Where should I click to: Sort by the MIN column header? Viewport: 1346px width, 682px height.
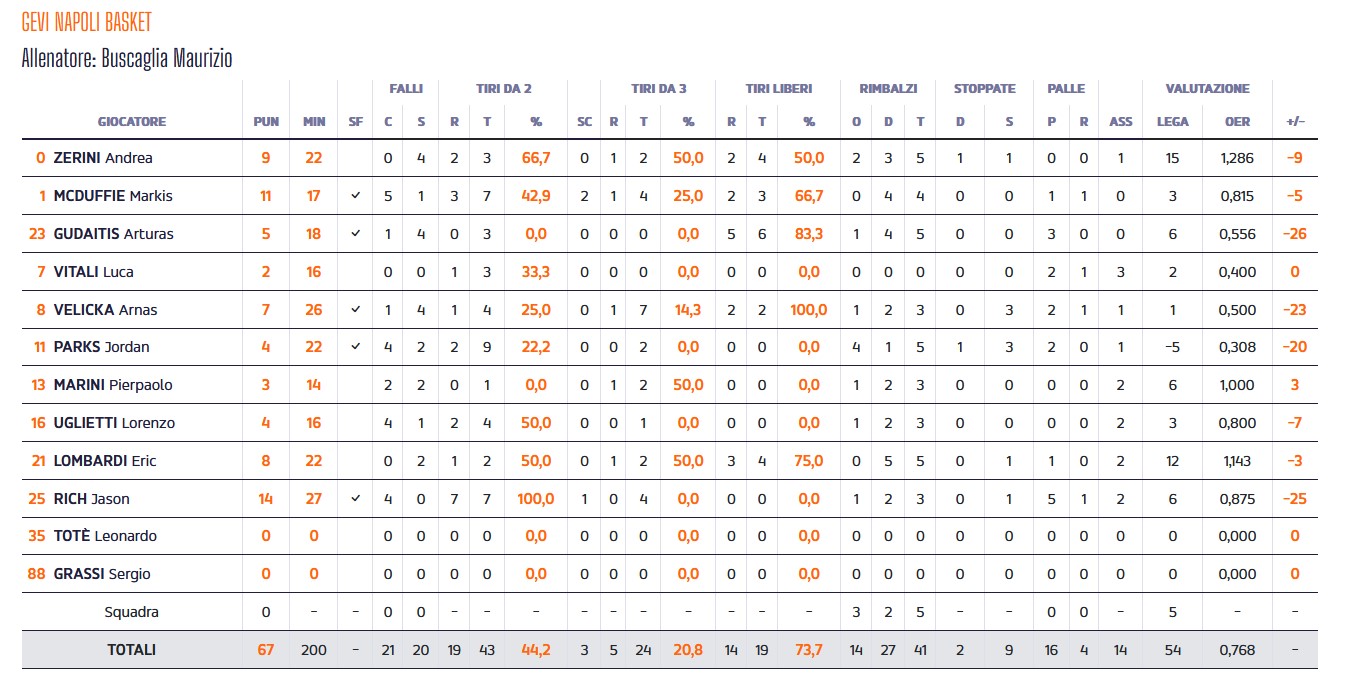(314, 122)
